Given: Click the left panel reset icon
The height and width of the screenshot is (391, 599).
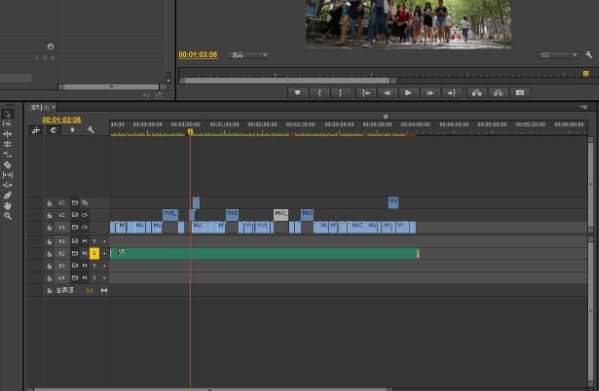Looking at the screenshot, I should click(x=50, y=46).
